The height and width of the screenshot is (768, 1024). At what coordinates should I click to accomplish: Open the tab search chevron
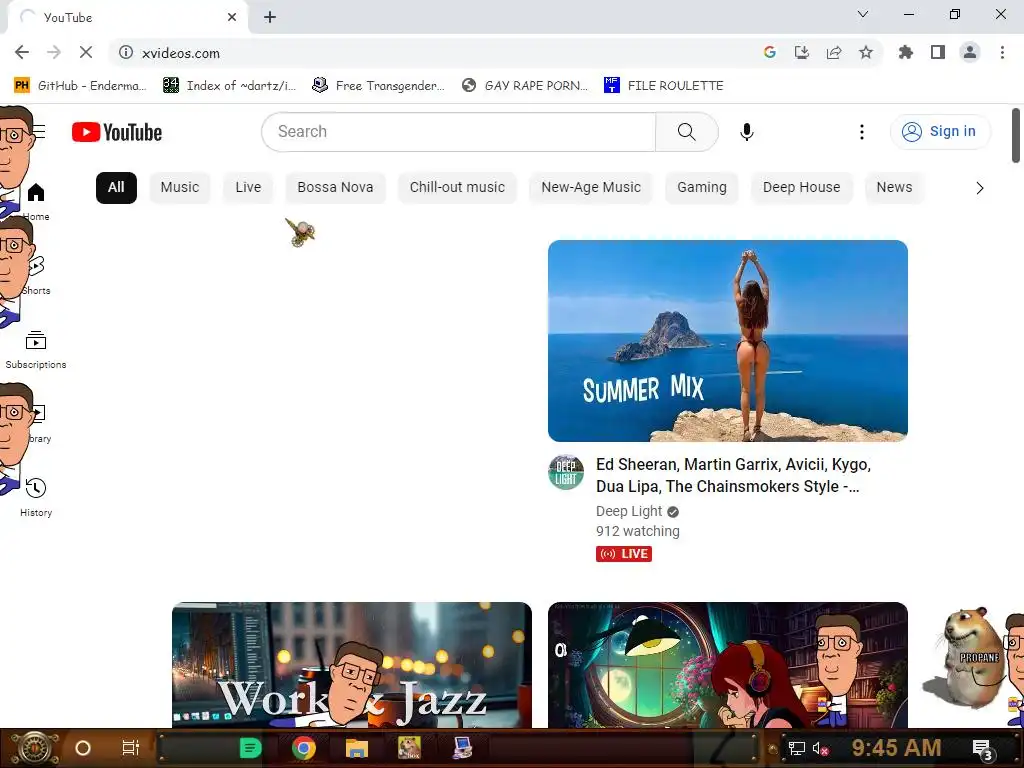point(863,14)
